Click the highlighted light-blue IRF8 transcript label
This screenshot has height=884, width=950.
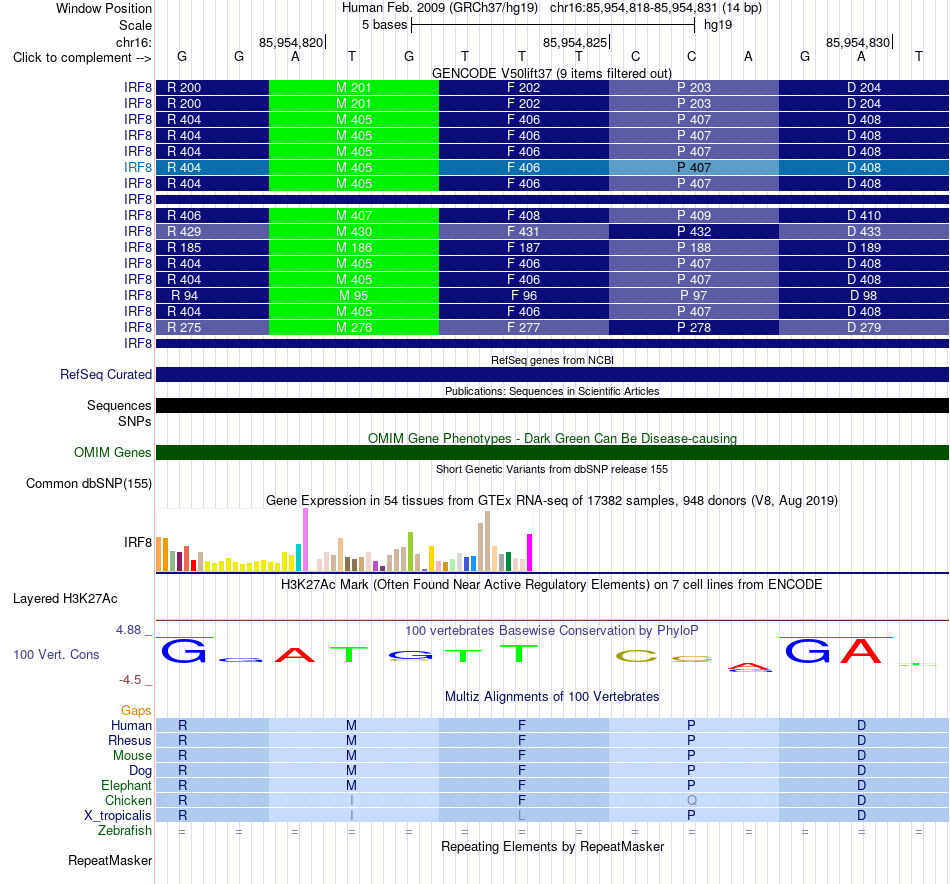click(138, 167)
